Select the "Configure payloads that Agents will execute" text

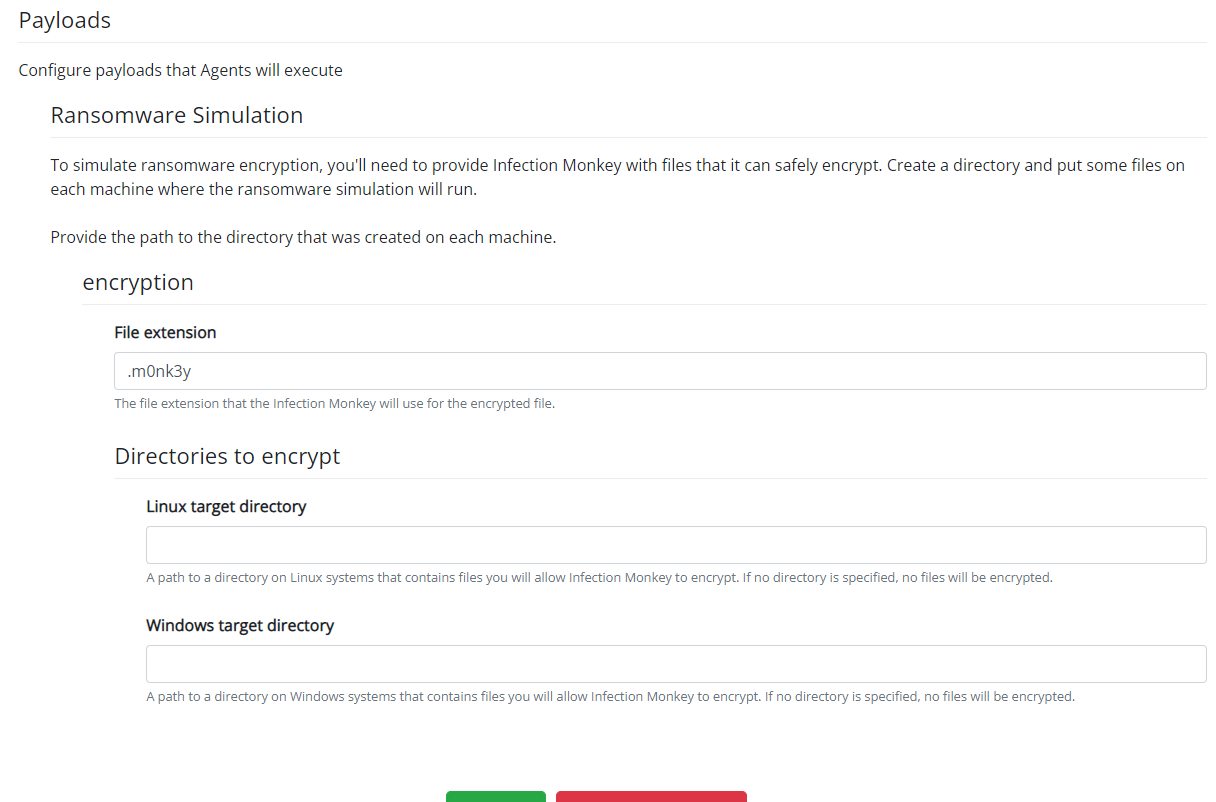pos(180,70)
